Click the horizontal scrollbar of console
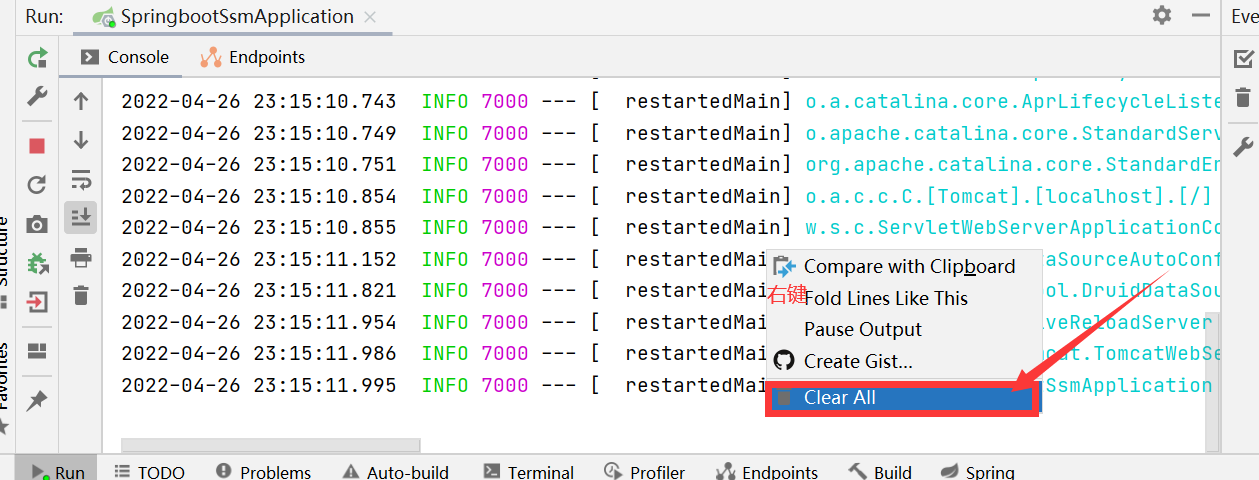1259x480 pixels. coord(271,445)
